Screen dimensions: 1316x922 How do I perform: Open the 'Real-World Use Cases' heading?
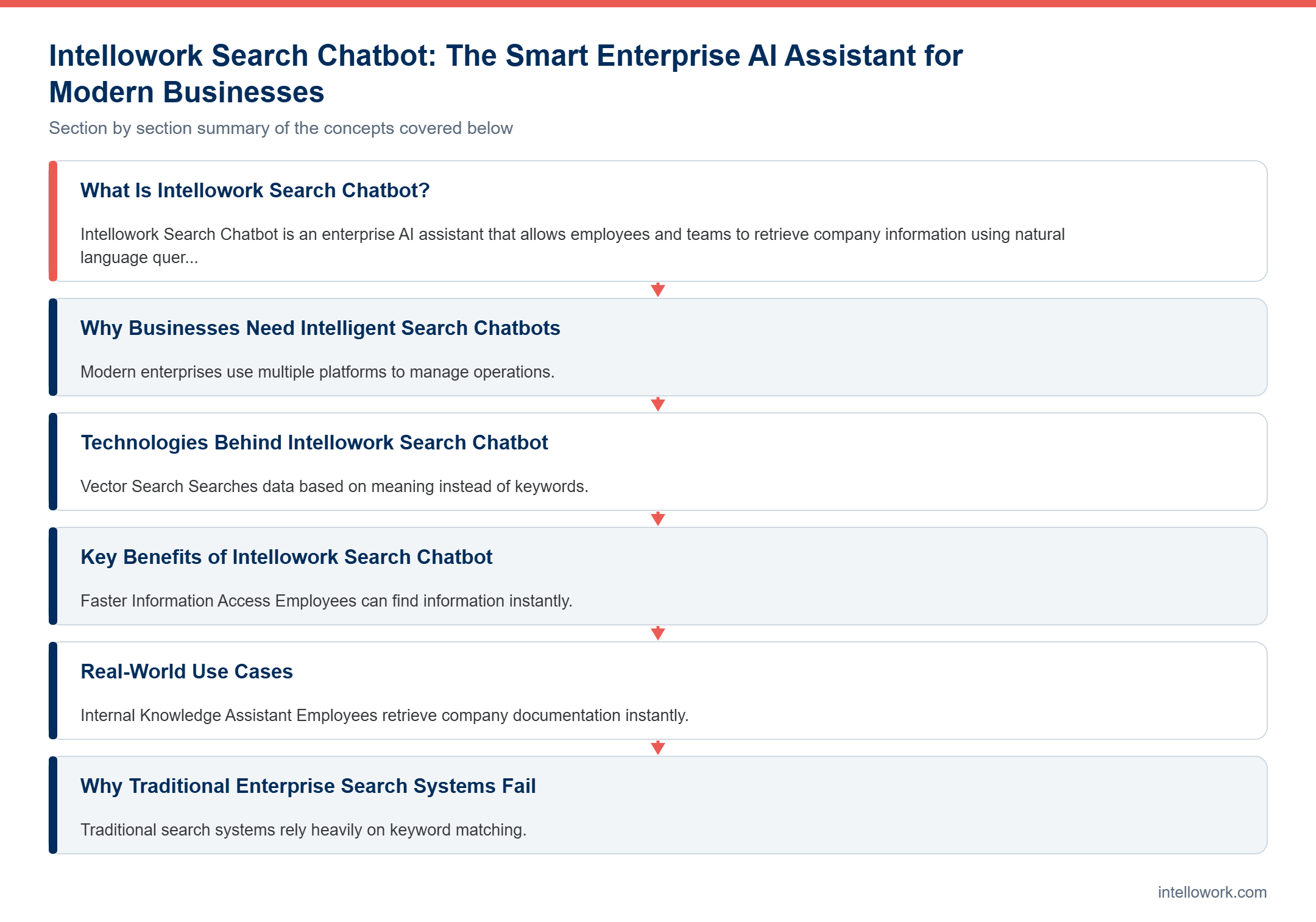186,672
